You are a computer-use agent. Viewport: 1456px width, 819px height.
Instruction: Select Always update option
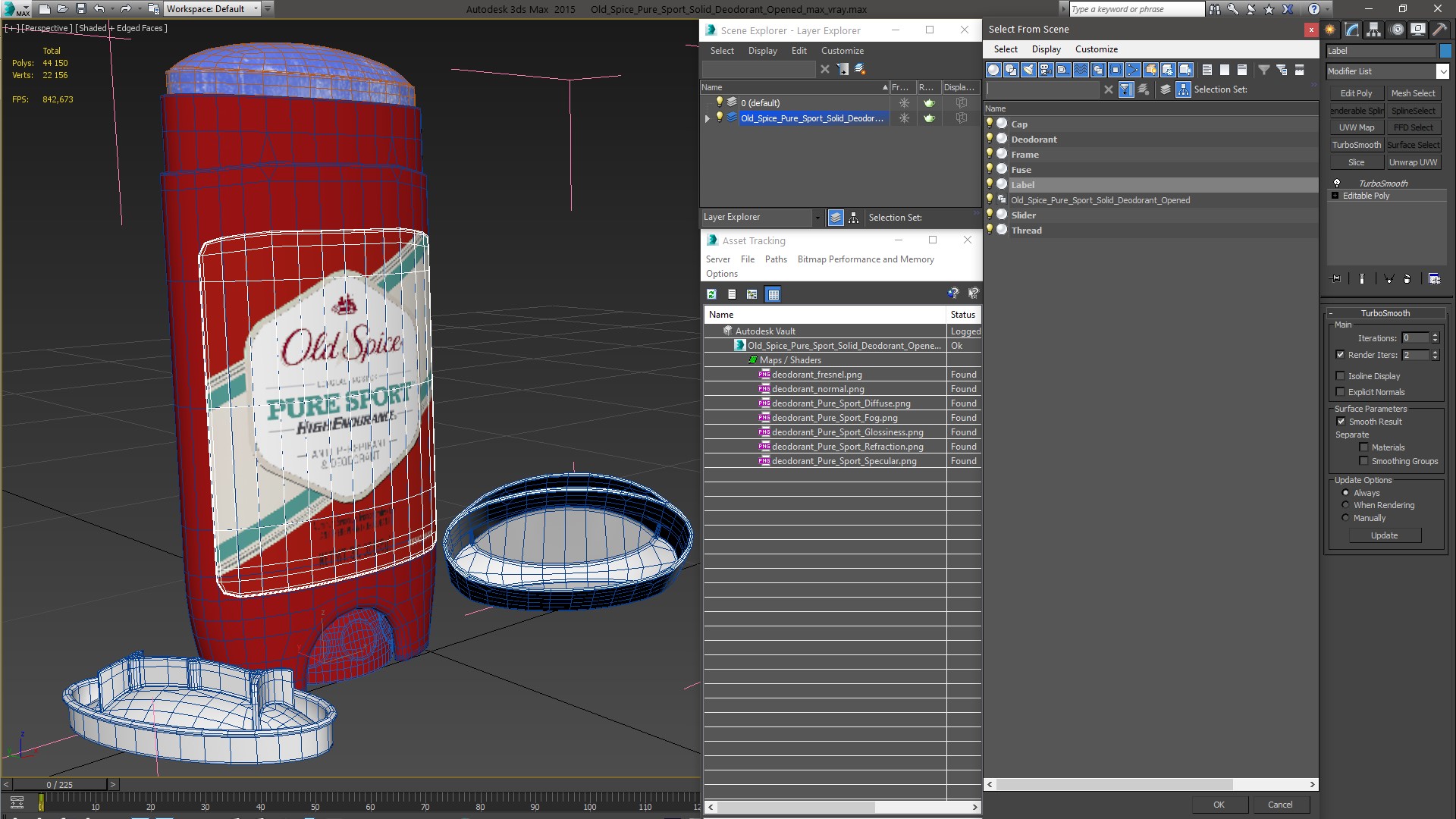click(x=1346, y=493)
